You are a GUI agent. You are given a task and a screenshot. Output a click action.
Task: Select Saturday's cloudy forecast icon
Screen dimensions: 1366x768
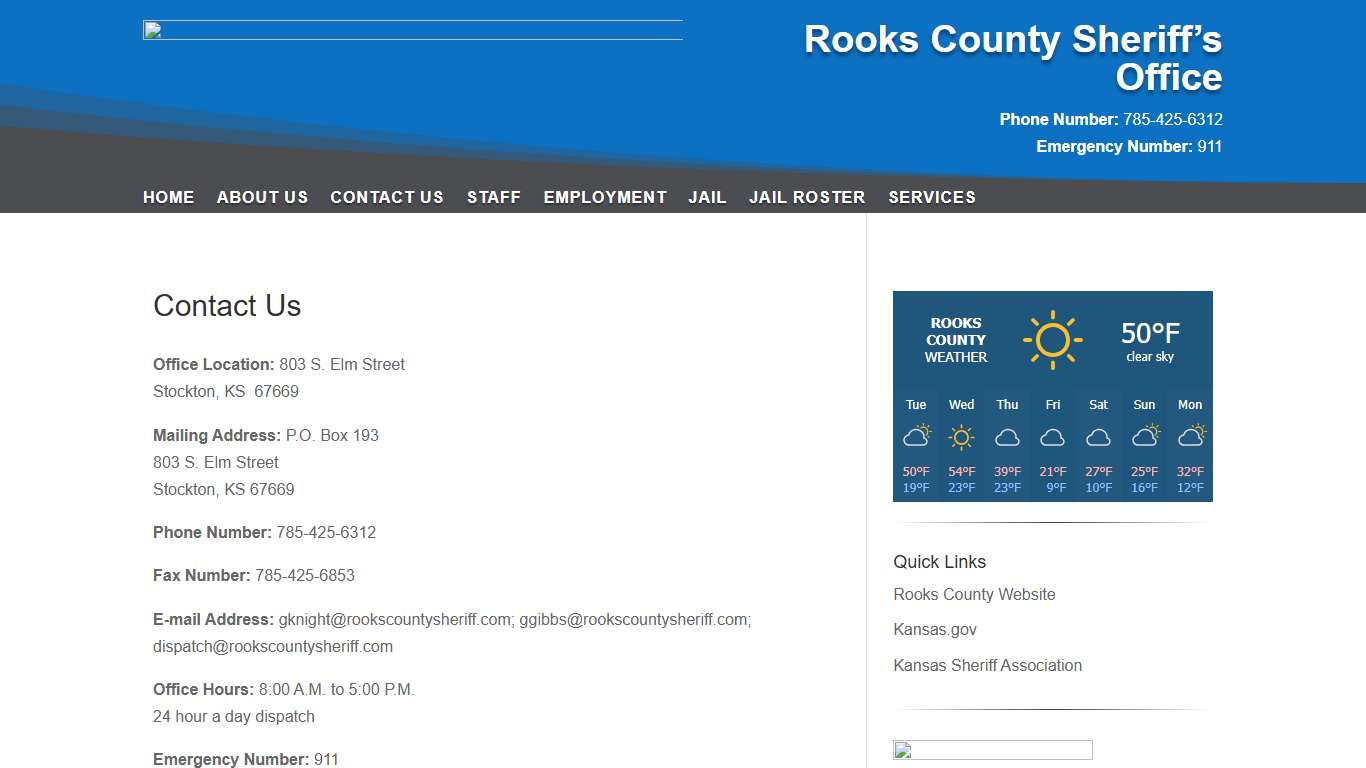point(1098,437)
